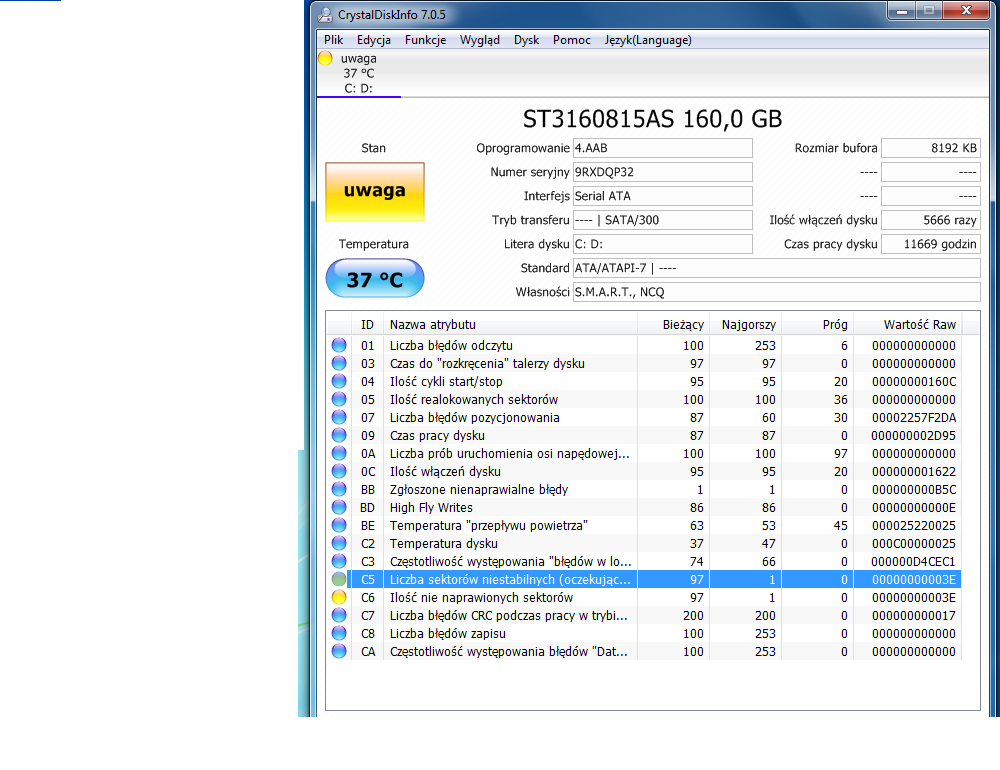Click the status dot for attribute 09
Screen dimensions: 1000x770
point(339,435)
